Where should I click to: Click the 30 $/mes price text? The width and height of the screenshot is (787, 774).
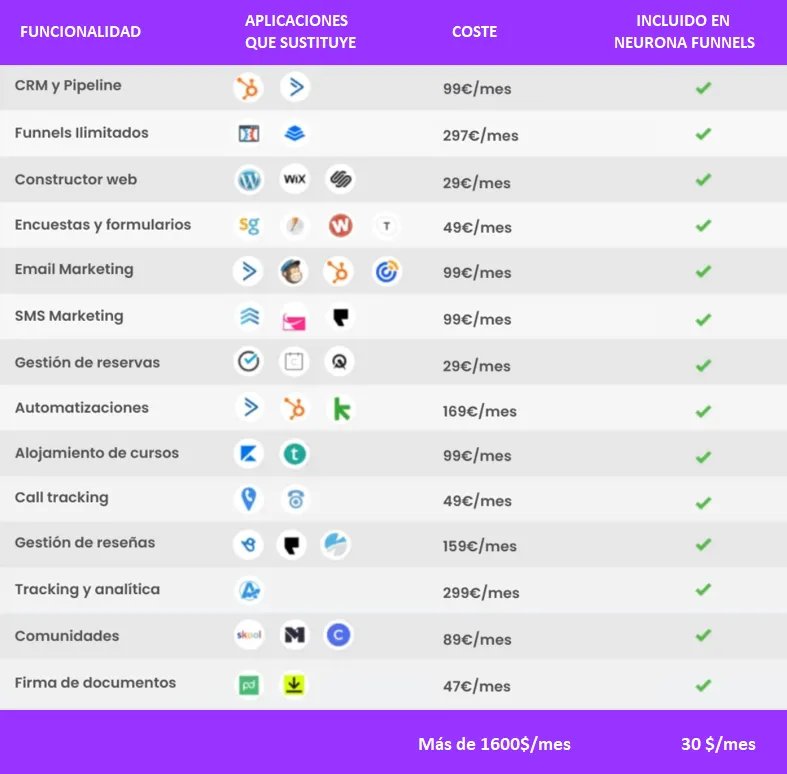718,744
